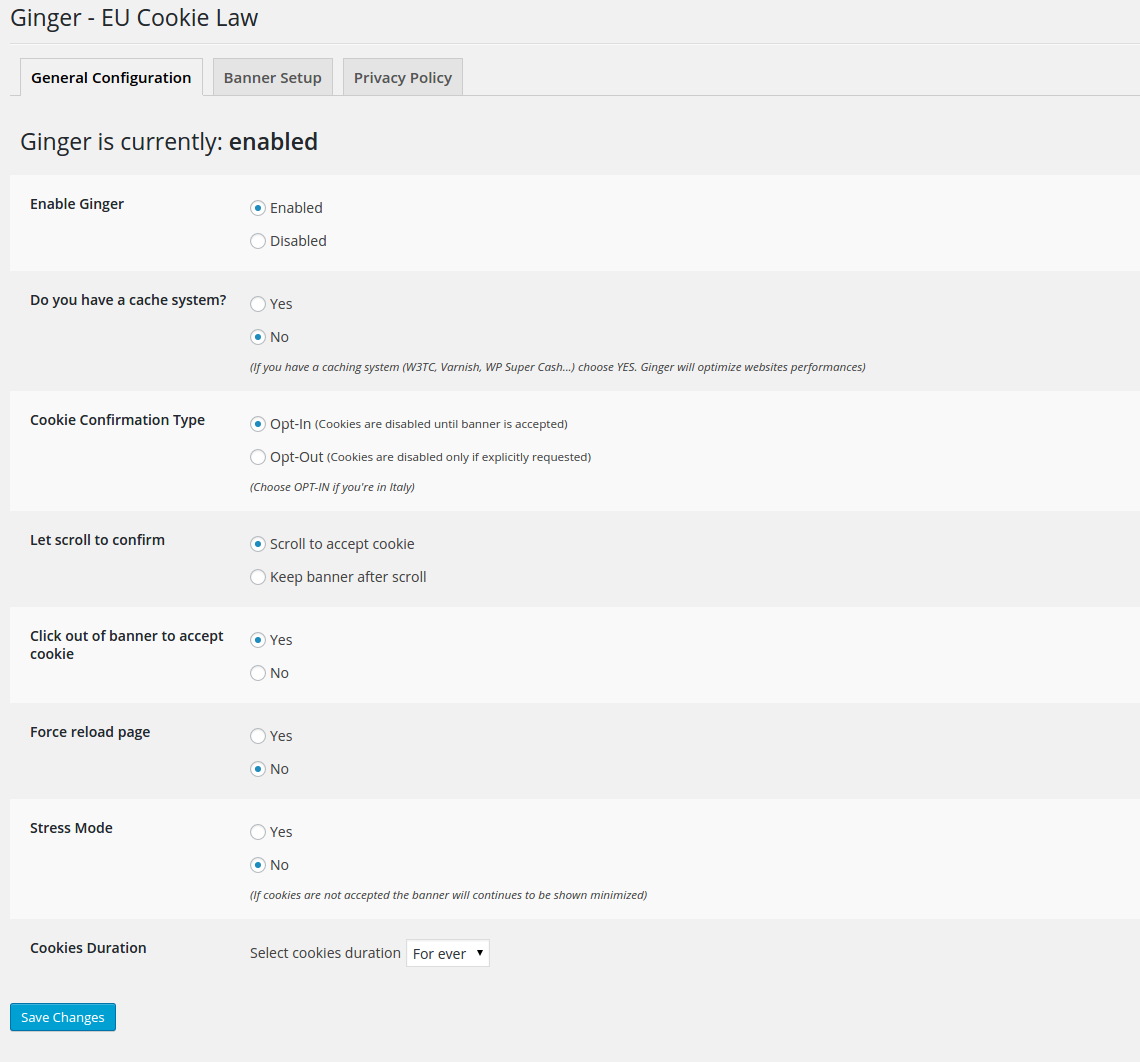Click the 'Choose OPT-IN if you're in Italy' note
Viewport: 1140px width, 1062px height.
(332, 487)
